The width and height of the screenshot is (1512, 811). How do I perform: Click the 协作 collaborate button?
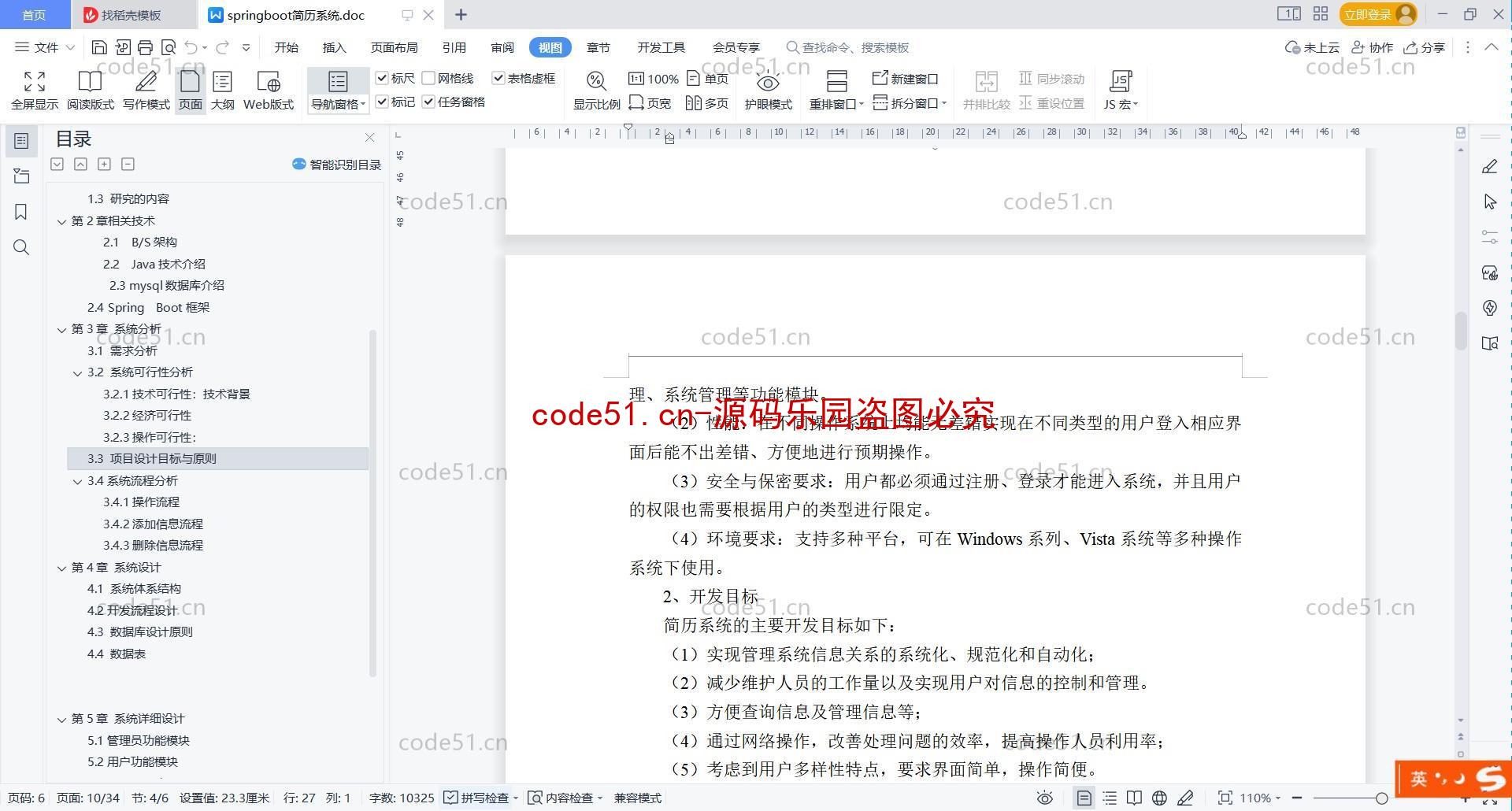tap(1373, 47)
